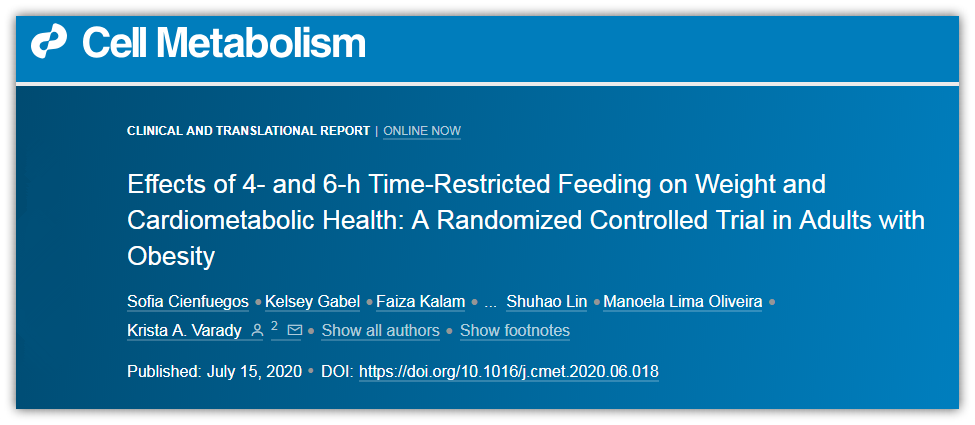
Task: Expand the Show all authors list
Action: [x=381, y=331]
